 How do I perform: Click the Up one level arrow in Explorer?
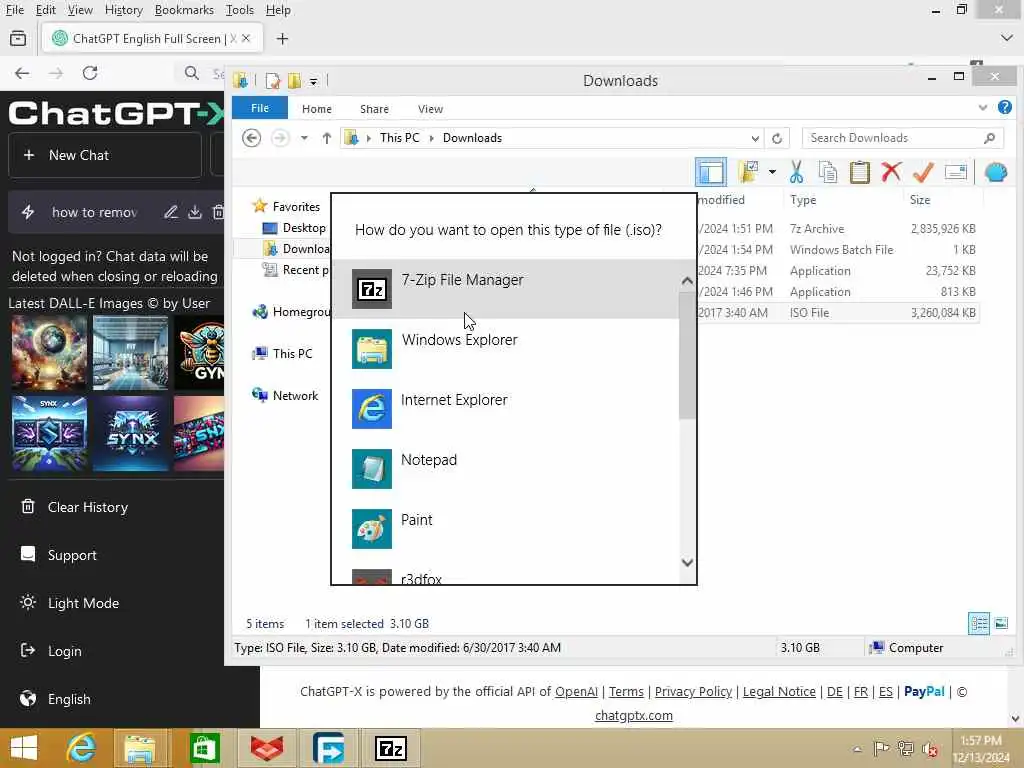[327, 138]
